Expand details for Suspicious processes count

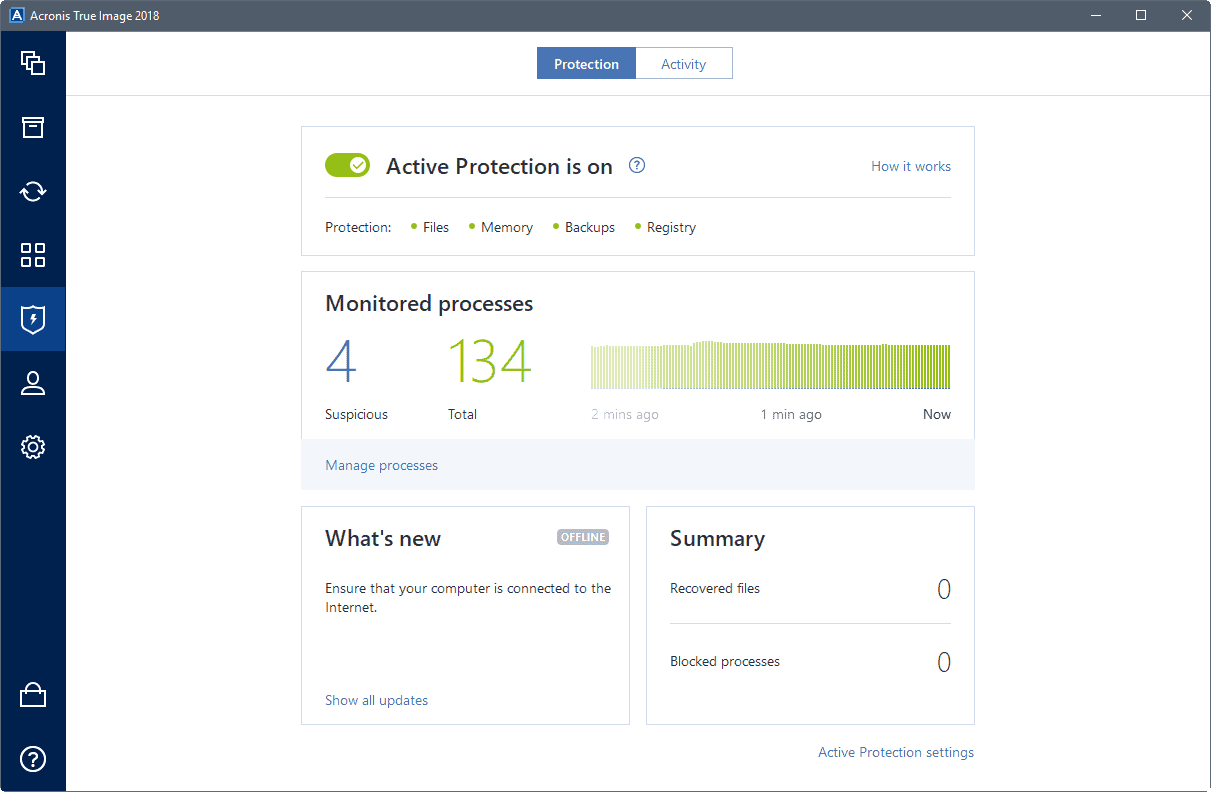pyautogui.click(x=344, y=360)
